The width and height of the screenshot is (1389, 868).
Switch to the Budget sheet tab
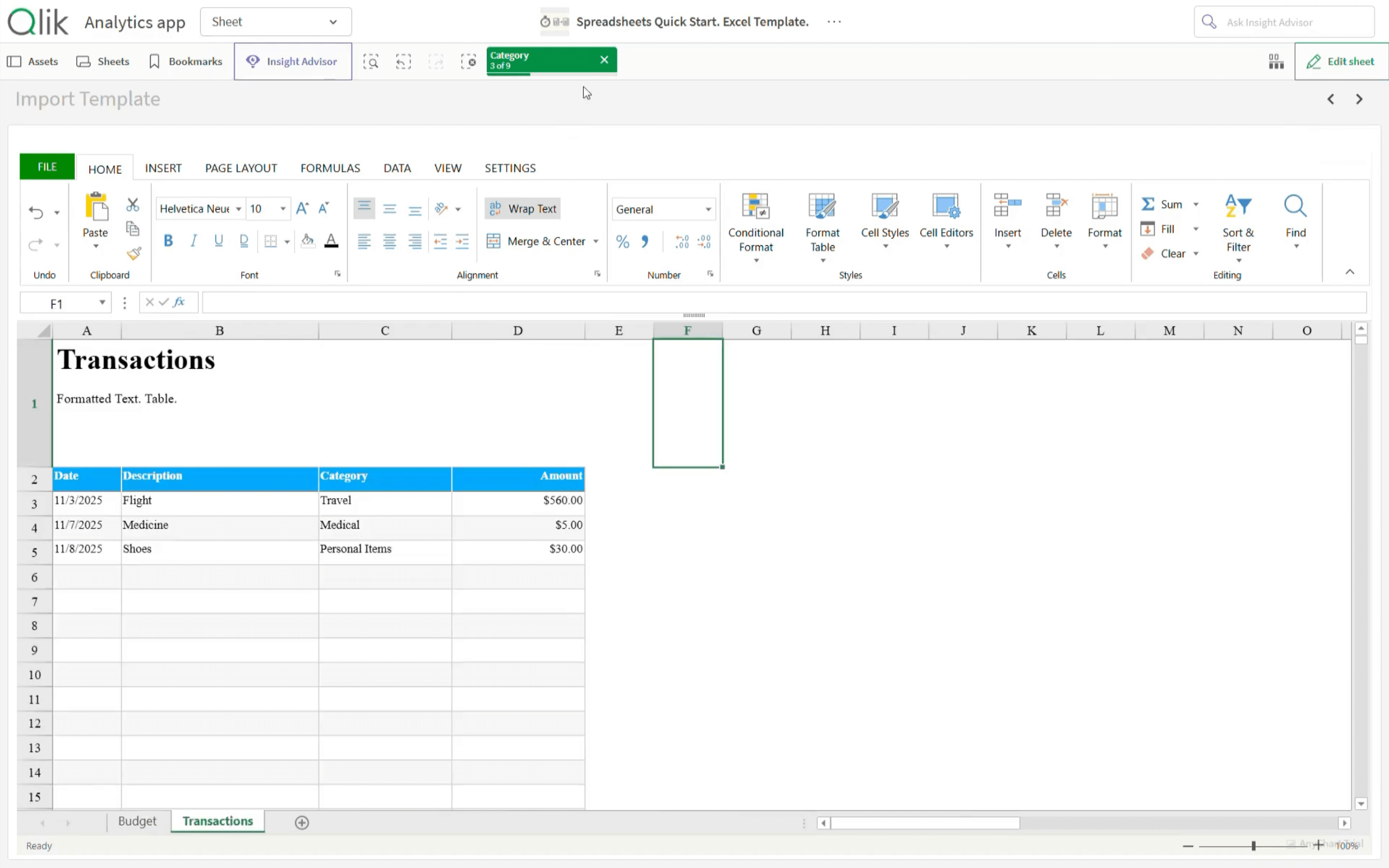[x=137, y=821]
